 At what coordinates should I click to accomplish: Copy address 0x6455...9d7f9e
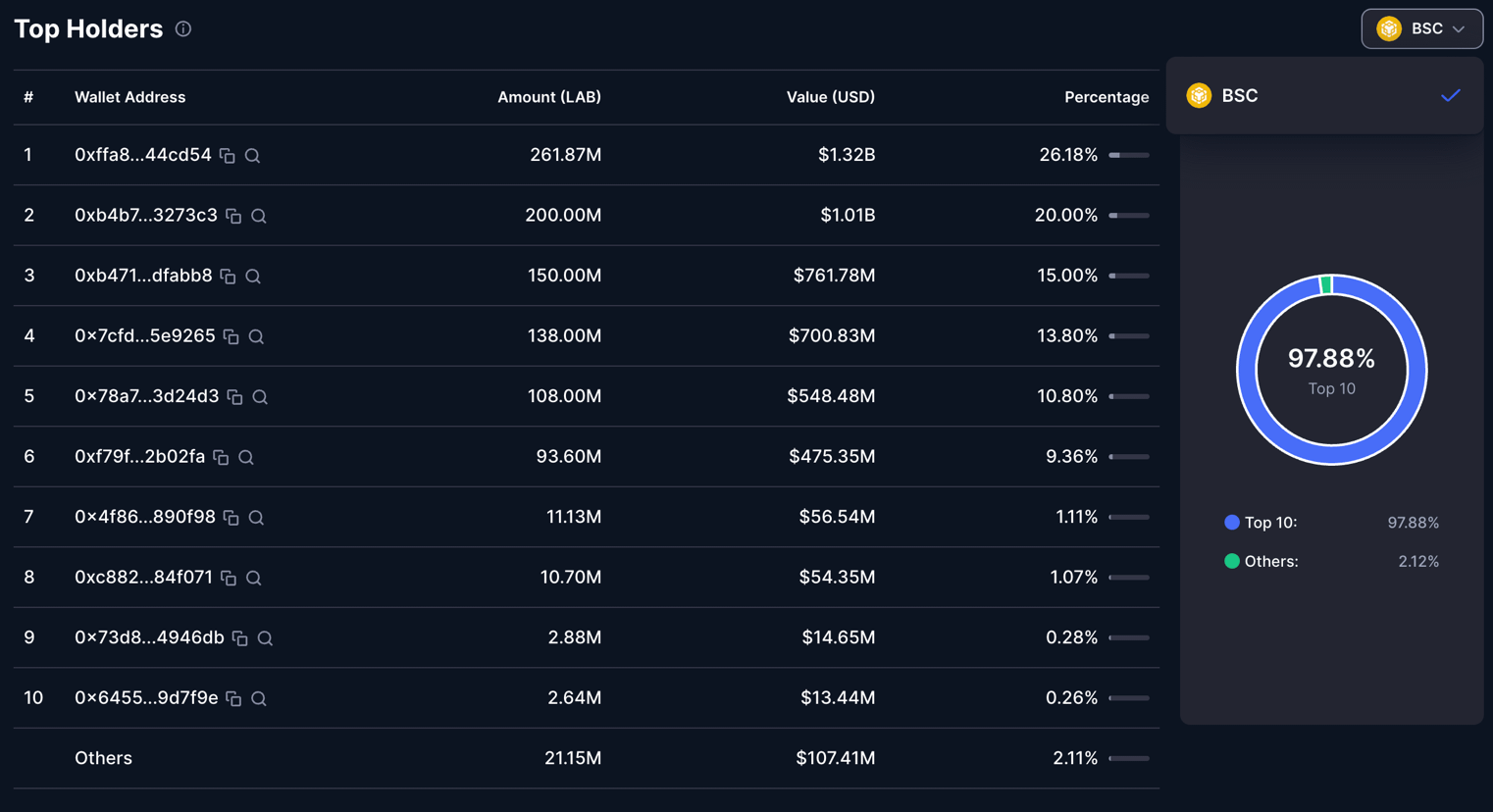[233, 698]
